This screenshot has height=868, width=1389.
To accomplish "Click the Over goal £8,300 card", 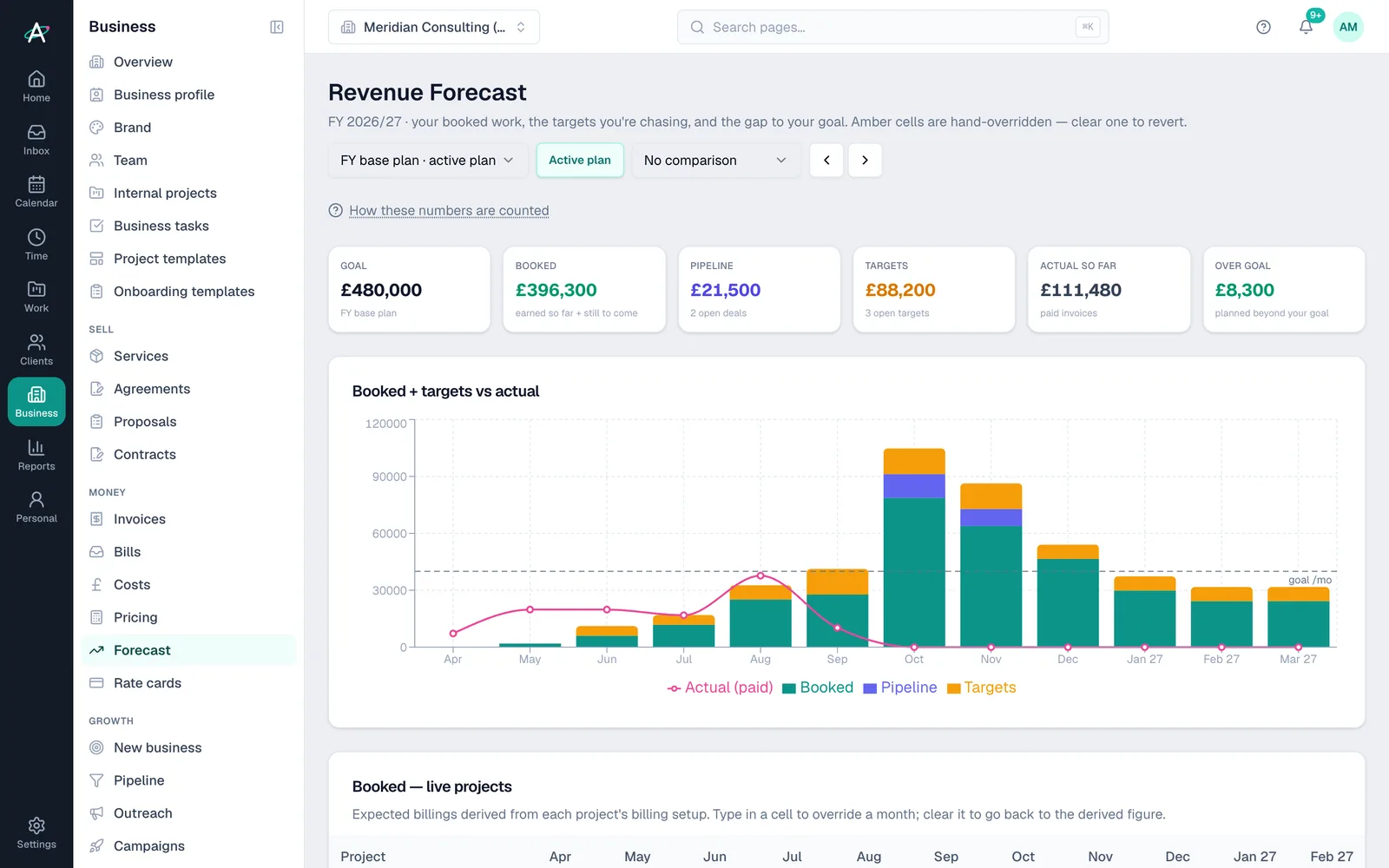I will coord(1284,289).
